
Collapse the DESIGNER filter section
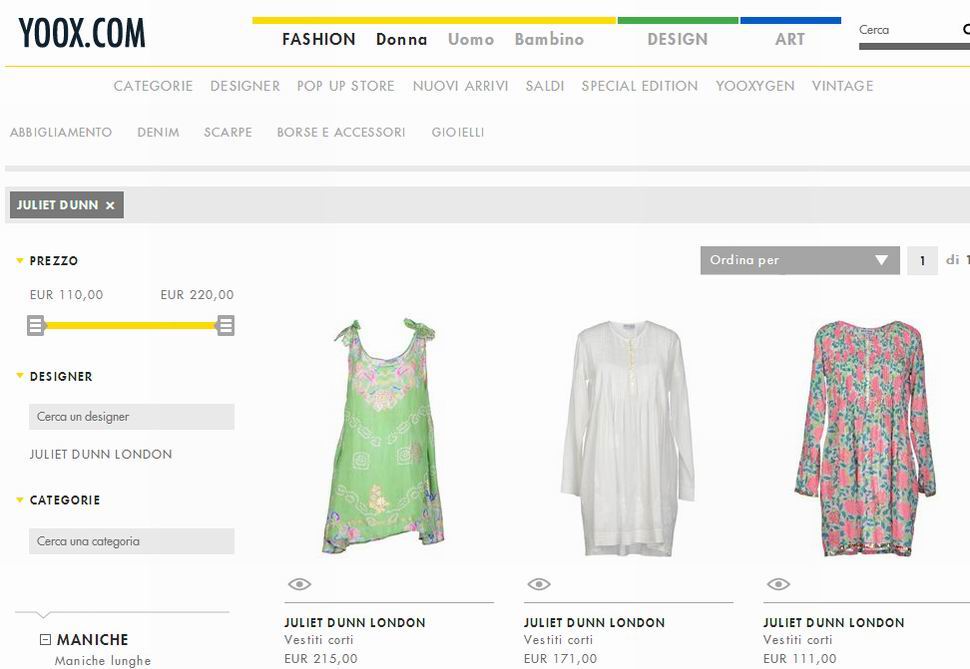point(20,376)
